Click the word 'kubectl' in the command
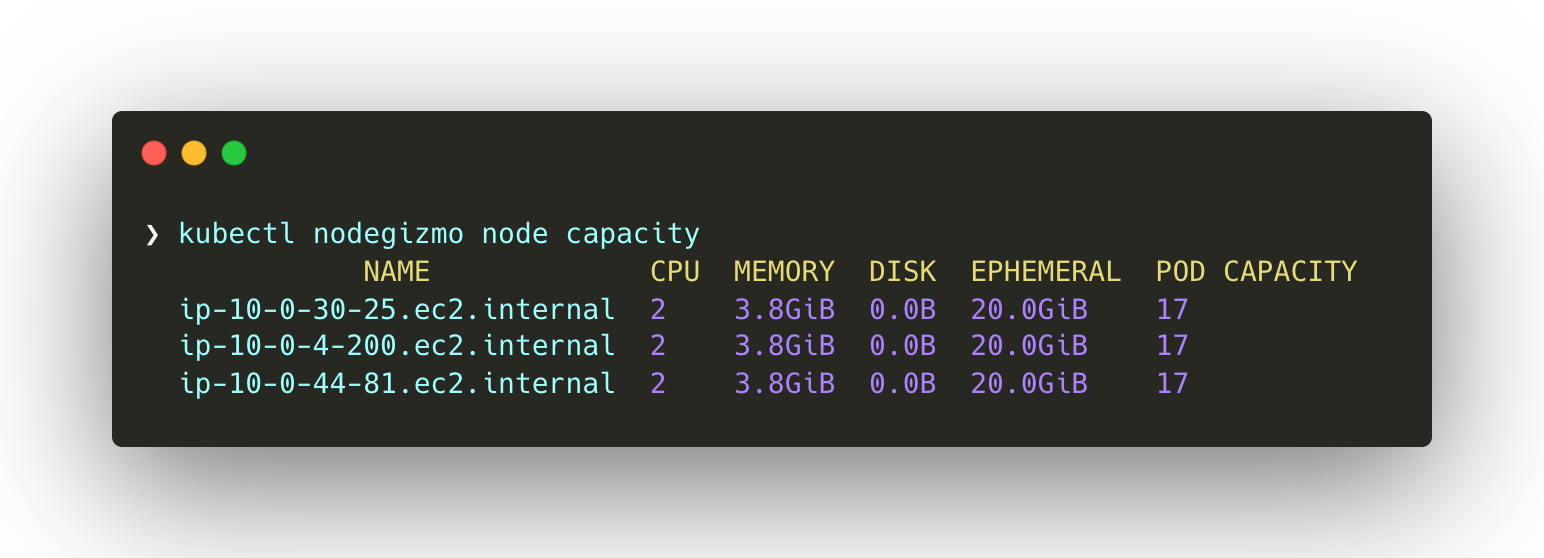Image resolution: width=1544 pixels, height=558 pixels. point(237,234)
